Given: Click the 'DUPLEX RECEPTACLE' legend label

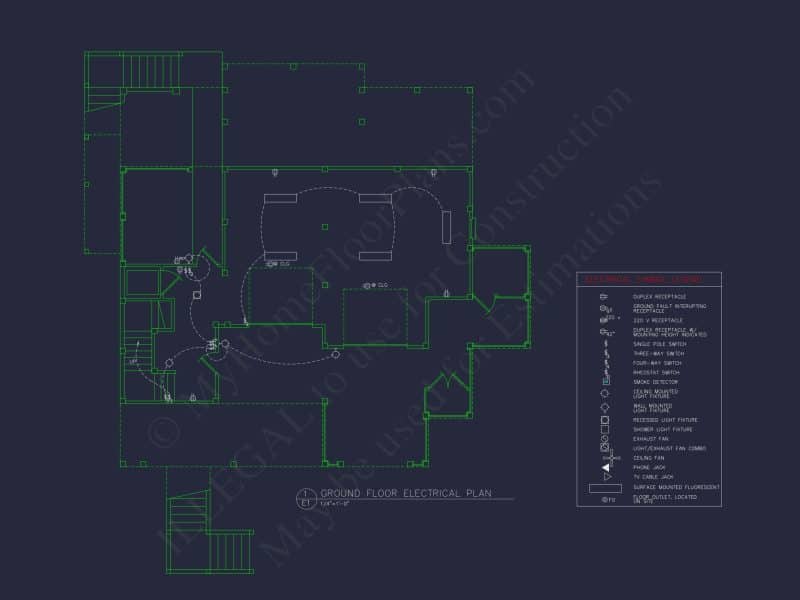Looking at the screenshot, I should (x=659, y=296).
